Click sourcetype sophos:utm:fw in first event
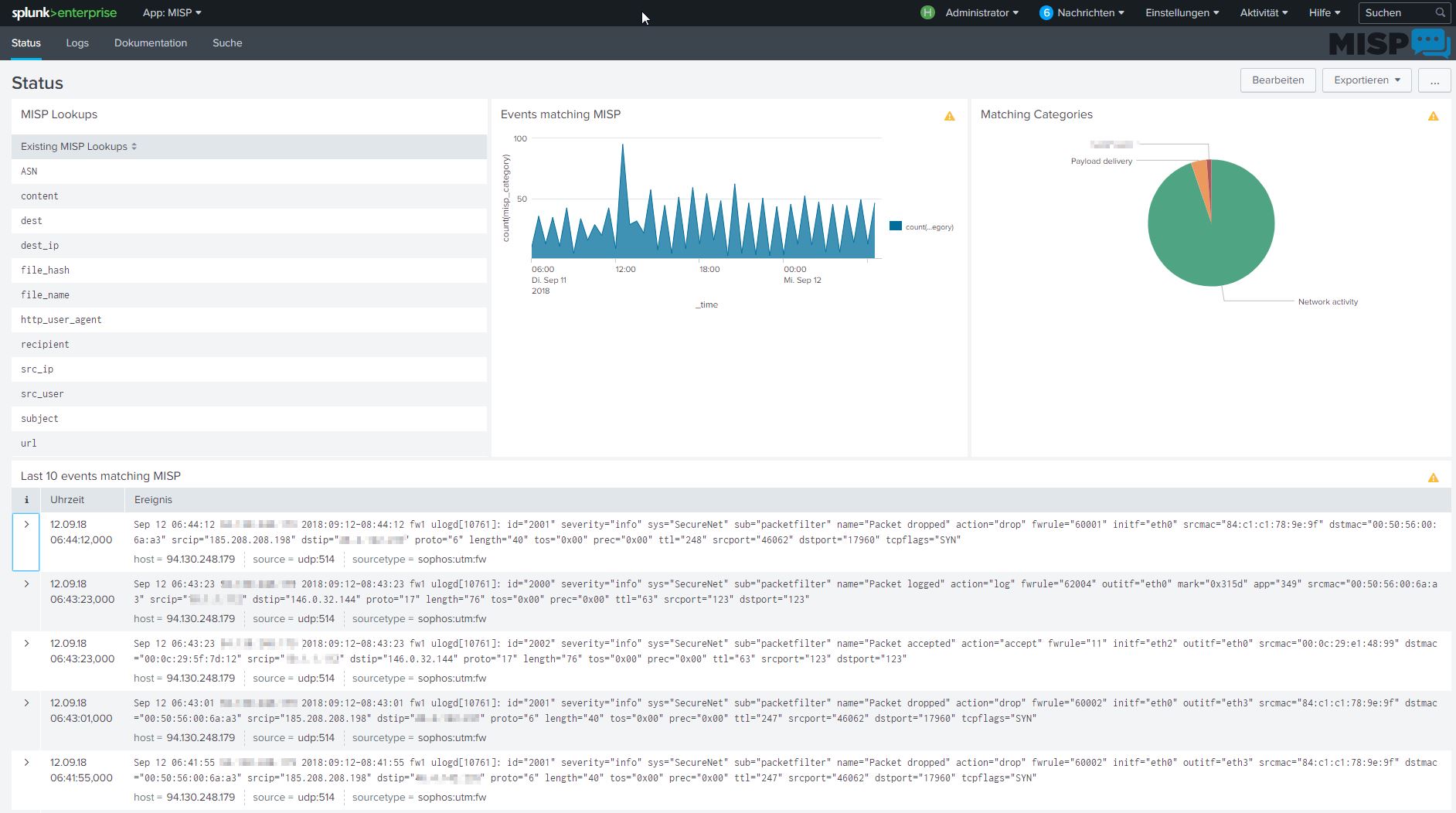The width and height of the screenshot is (1456, 813). (452, 560)
